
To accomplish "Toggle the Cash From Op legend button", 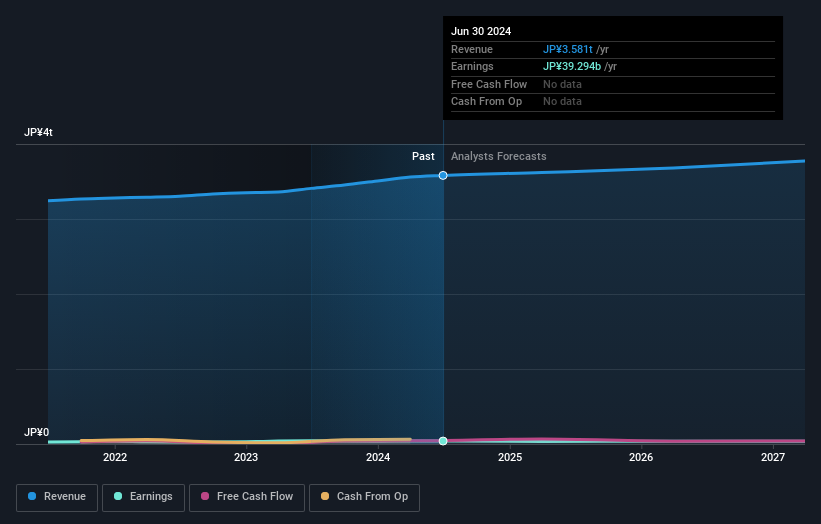I will (364, 497).
